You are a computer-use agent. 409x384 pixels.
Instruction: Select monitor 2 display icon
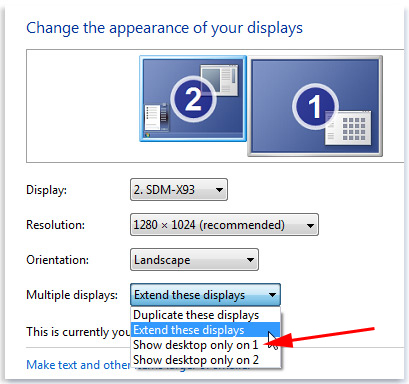click(193, 99)
